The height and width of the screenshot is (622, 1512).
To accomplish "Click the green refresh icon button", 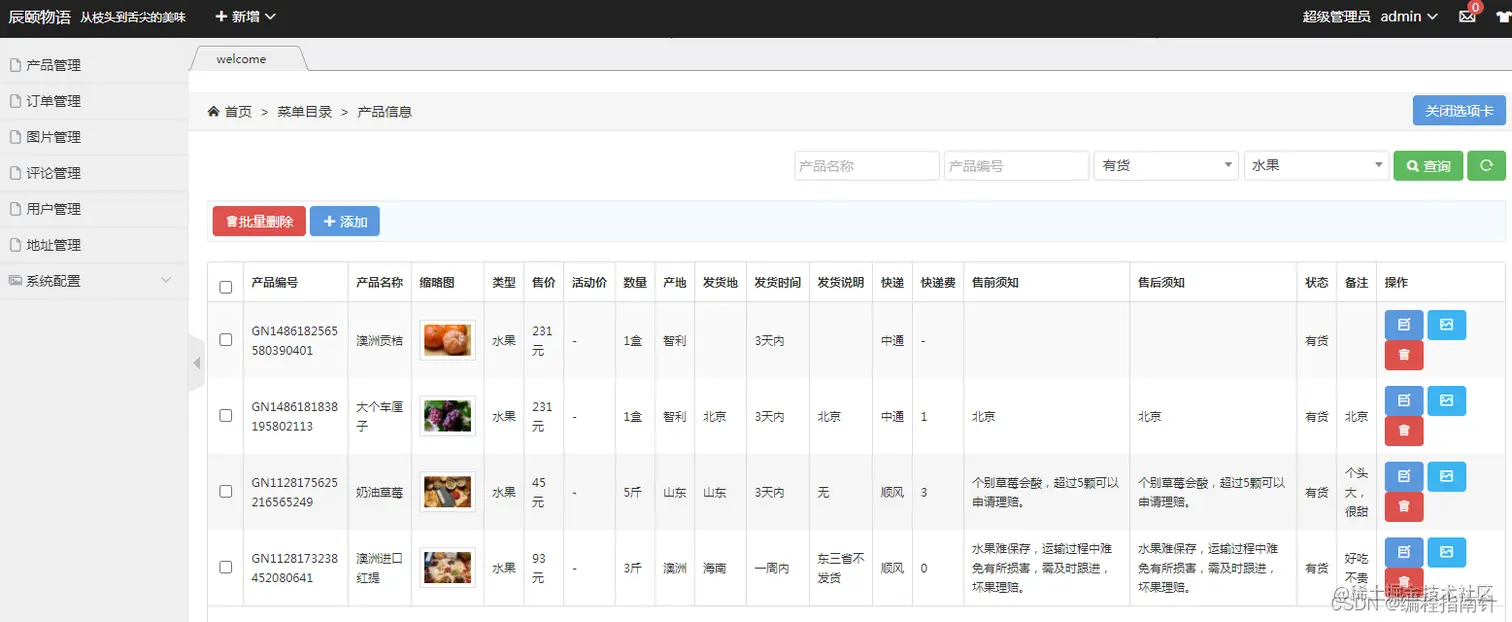I will click(x=1486, y=165).
